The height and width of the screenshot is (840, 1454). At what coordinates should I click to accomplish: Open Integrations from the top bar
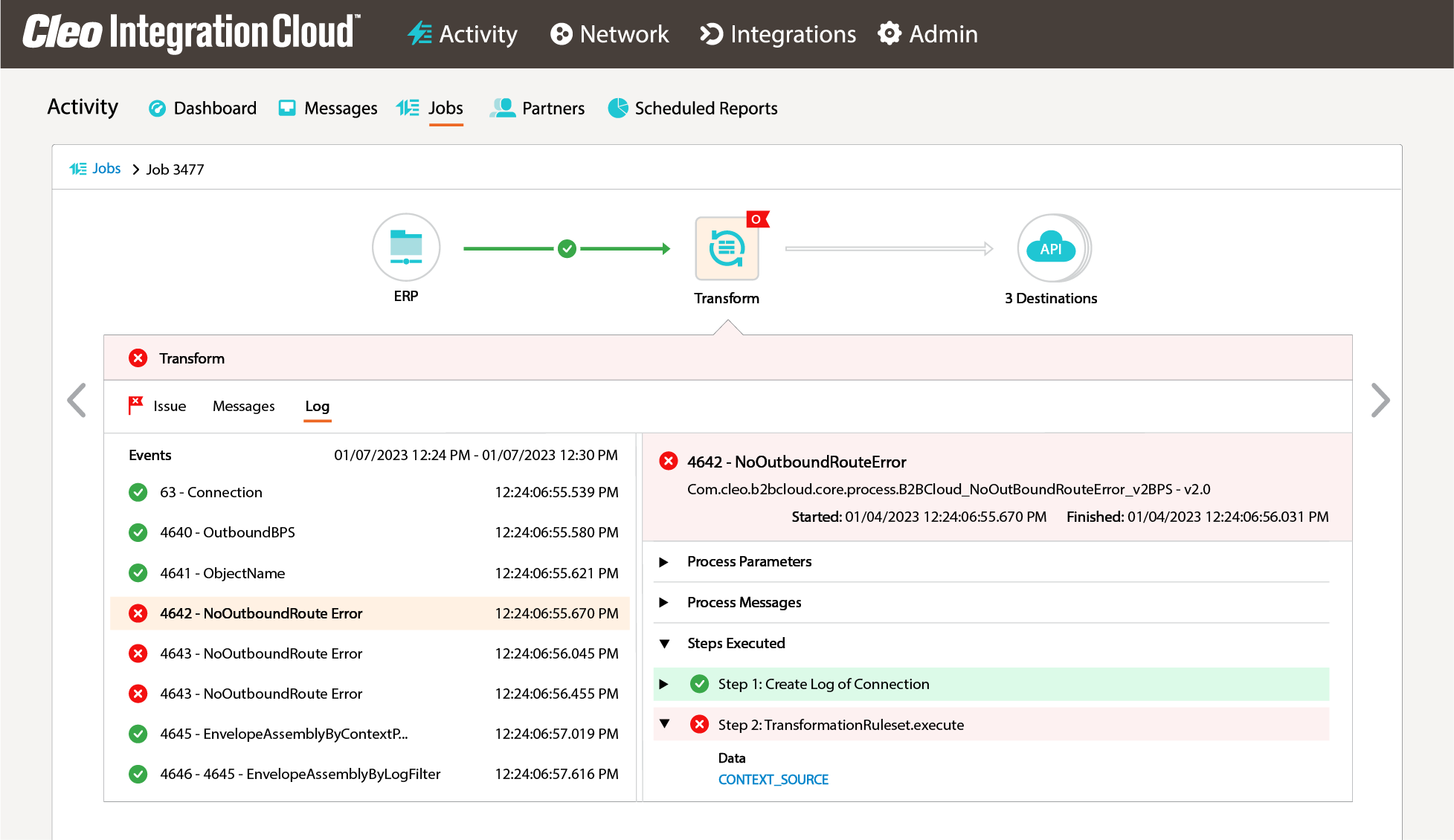[776, 34]
